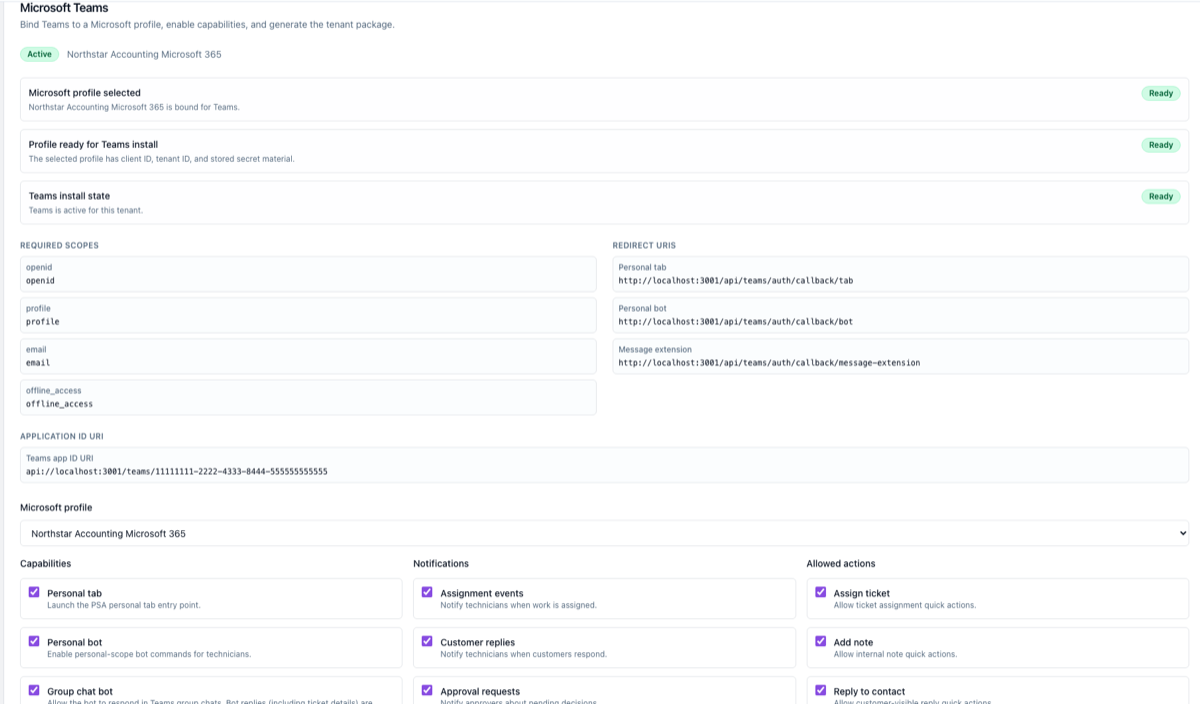Click the APPLICATION ID URI section label
Screen dimensions: 1200x704
(61, 436)
